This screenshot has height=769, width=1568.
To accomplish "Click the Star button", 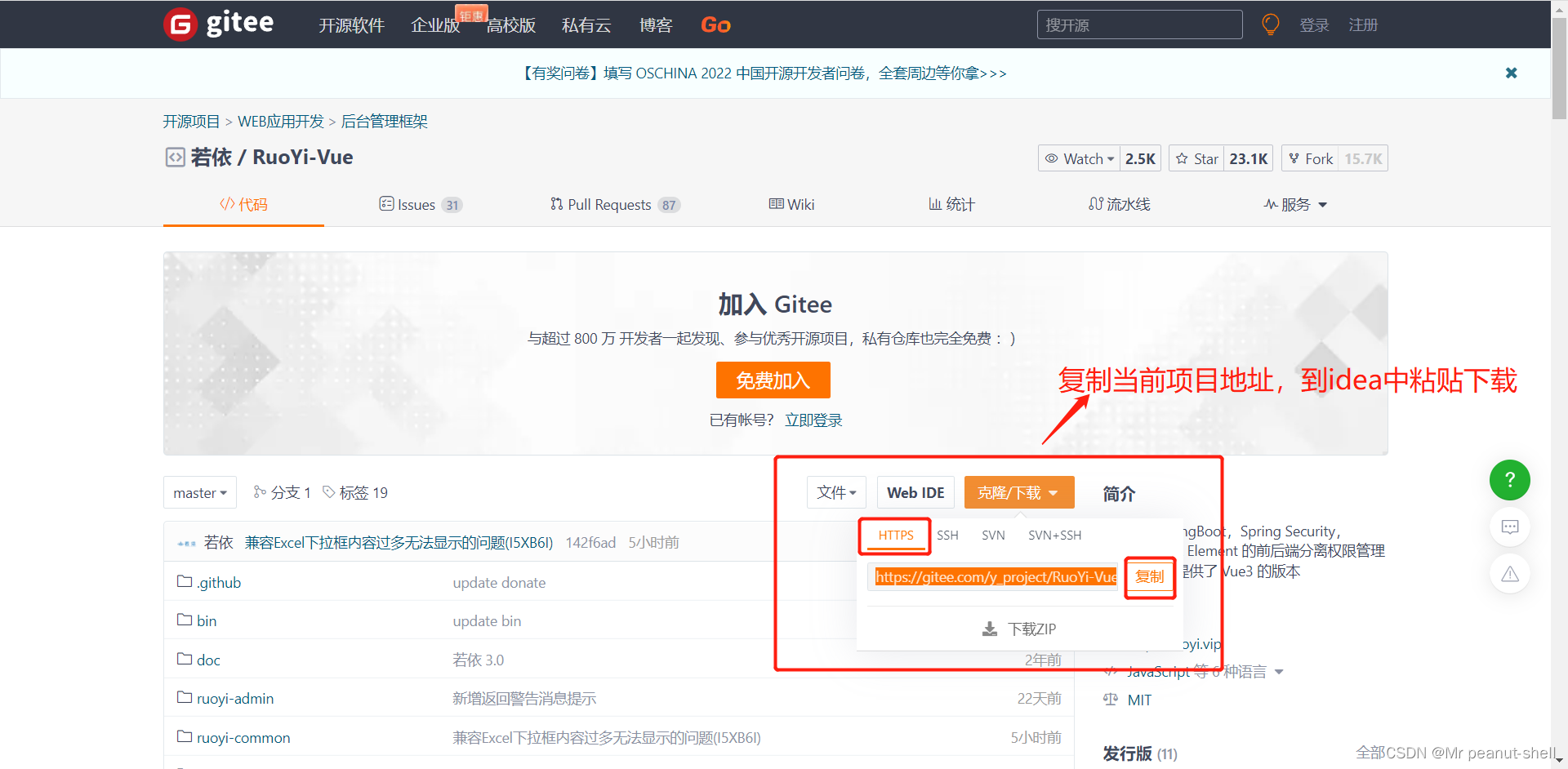I will pyautogui.click(x=1197, y=158).
